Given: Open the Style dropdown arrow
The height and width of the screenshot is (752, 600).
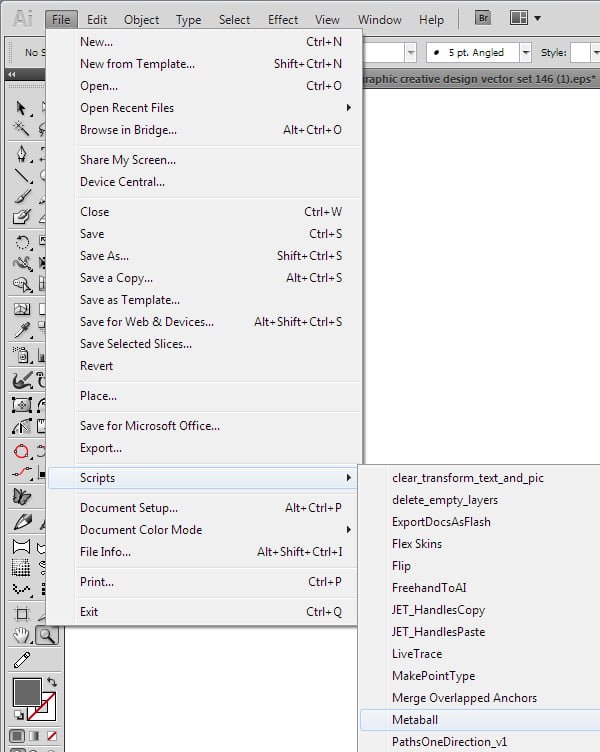Looking at the screenshot, I should (596, 53).
